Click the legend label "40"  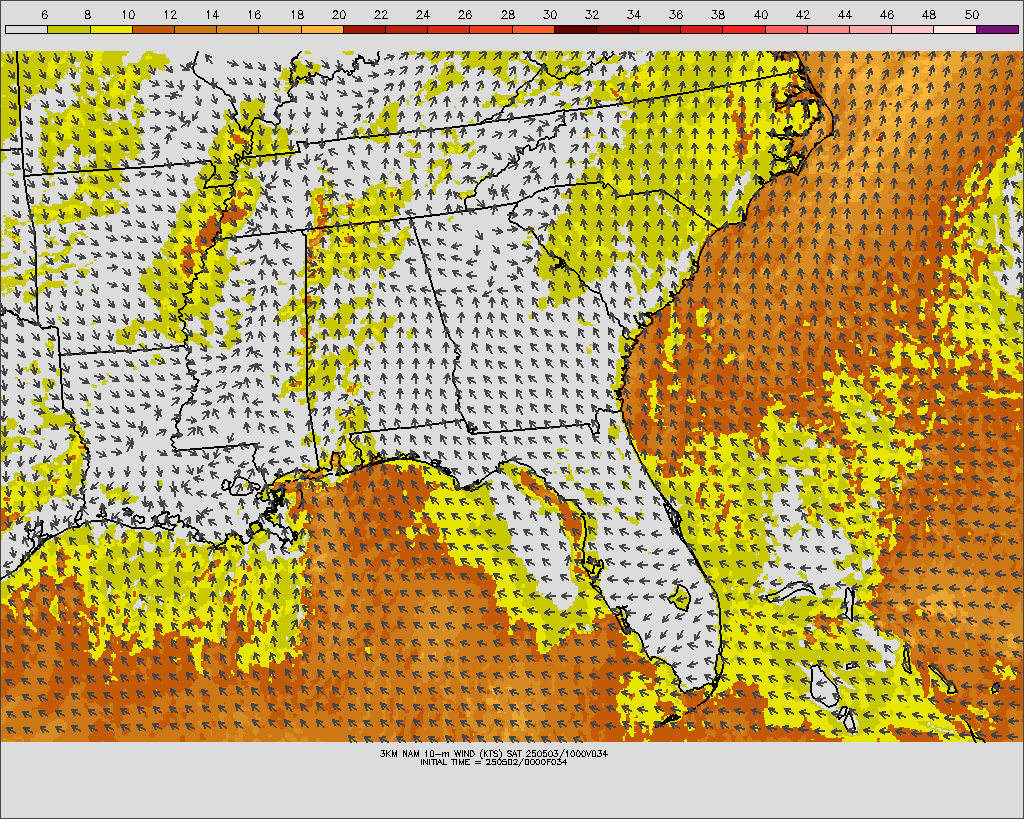[761, 14]
